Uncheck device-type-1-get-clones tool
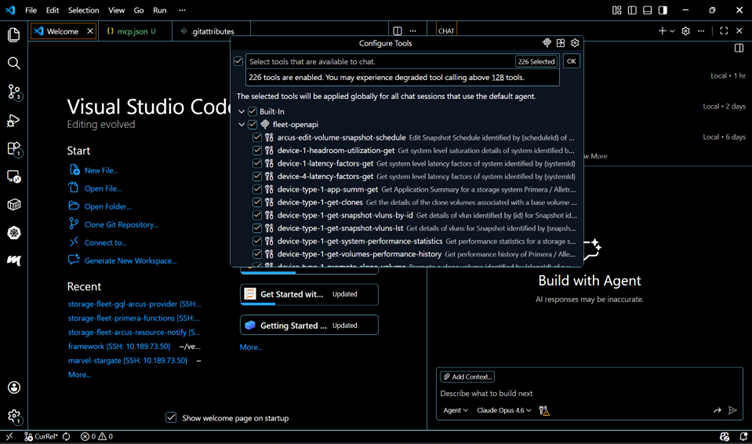The height and width of the screenshot is (444, 752). click(x=257, y=202)
